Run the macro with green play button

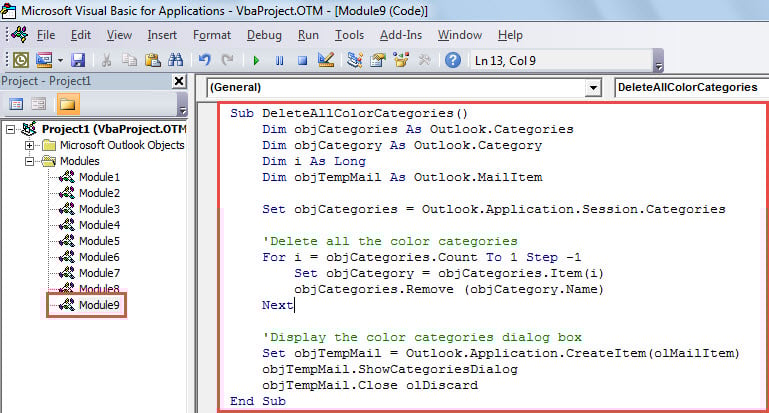[256, 61]
